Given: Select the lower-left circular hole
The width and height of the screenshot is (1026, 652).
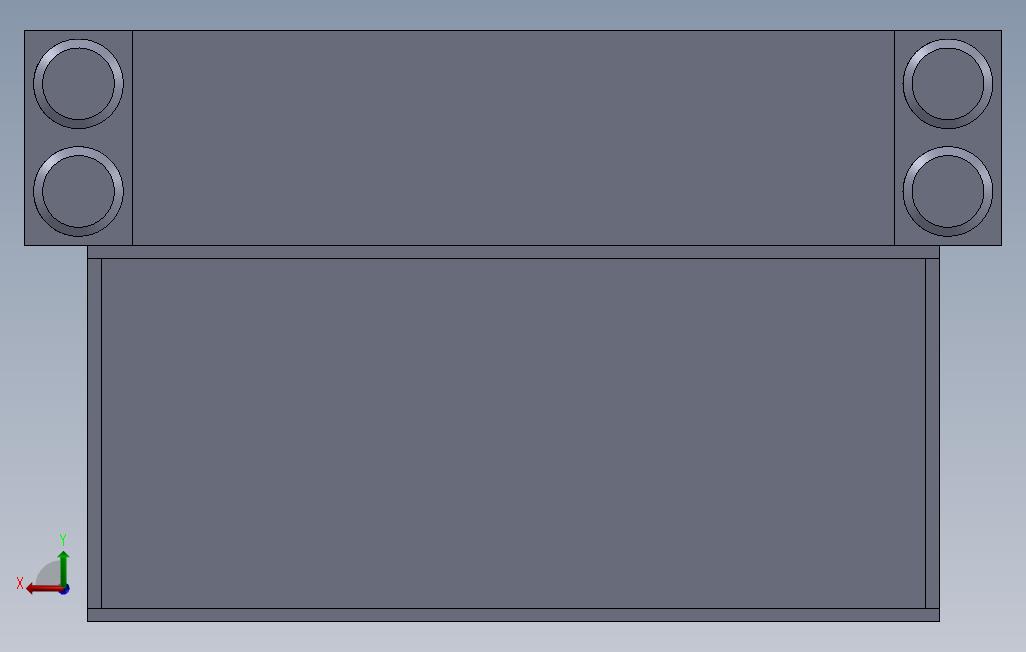Looking at the screenshot, I should [78, 191].
